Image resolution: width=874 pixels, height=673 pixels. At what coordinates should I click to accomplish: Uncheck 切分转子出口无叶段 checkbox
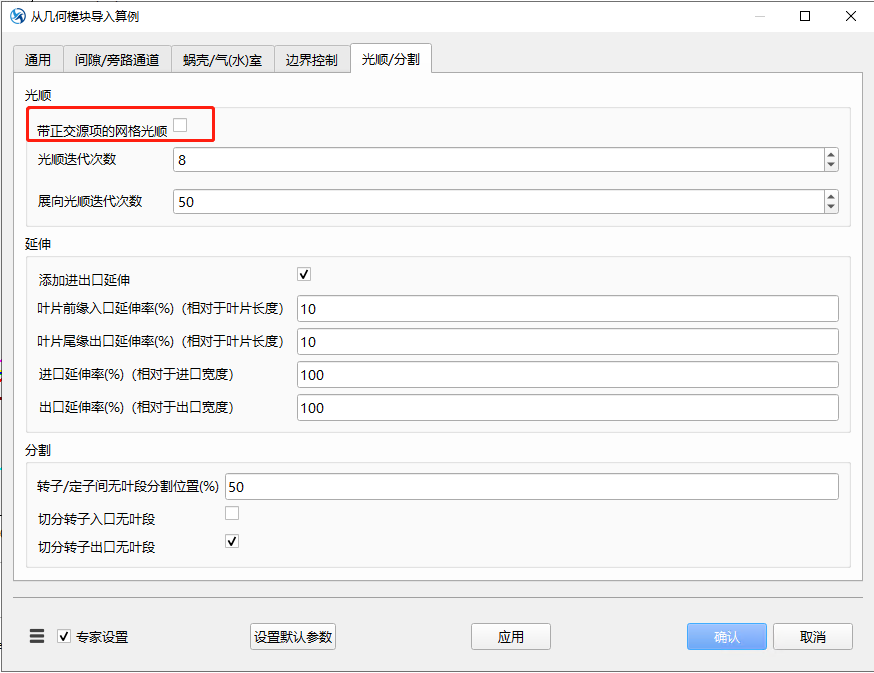[x=232, y=541]
